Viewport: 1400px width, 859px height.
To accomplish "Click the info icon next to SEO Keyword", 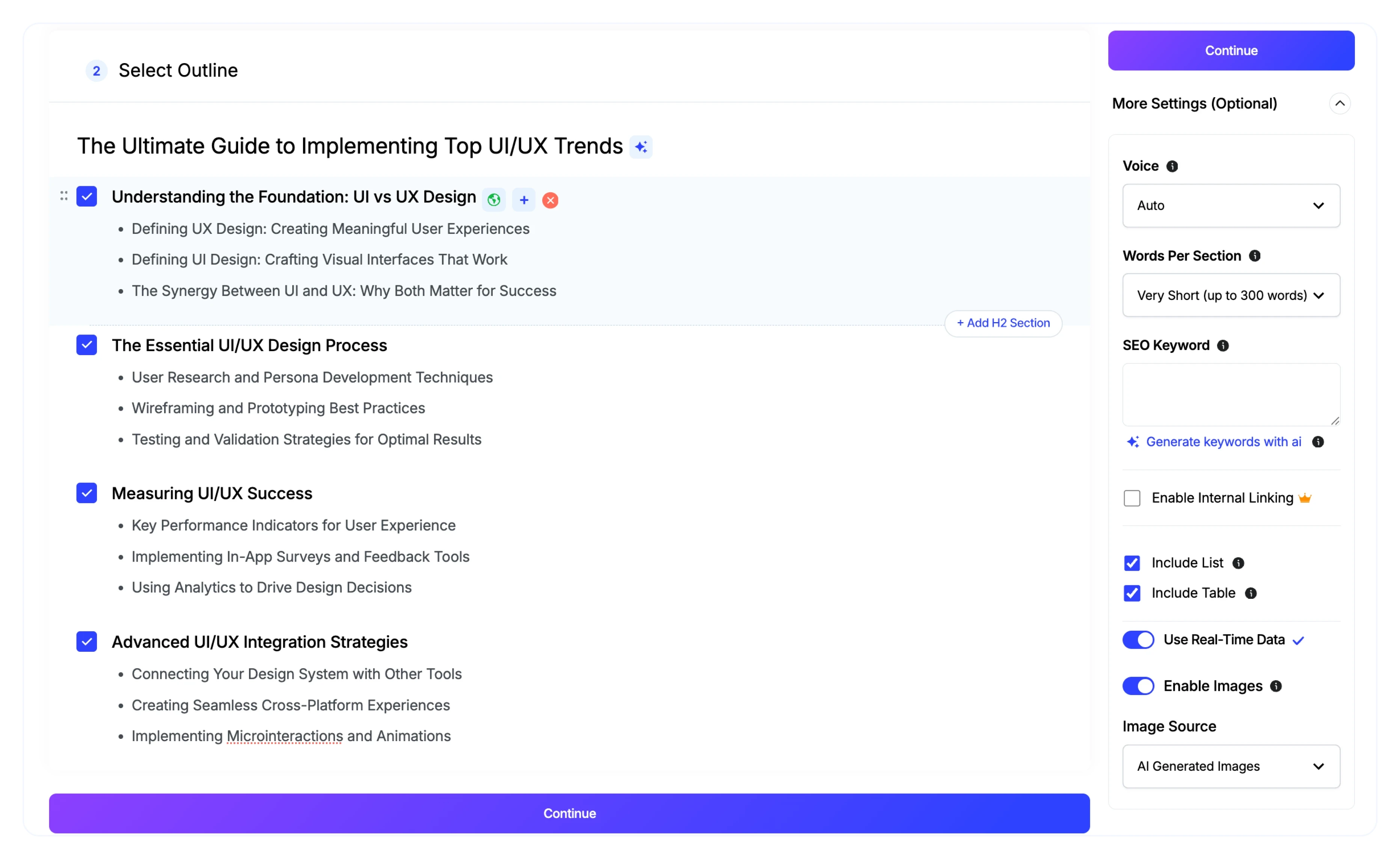I will pyautogui.click(x=1223, y=346).
